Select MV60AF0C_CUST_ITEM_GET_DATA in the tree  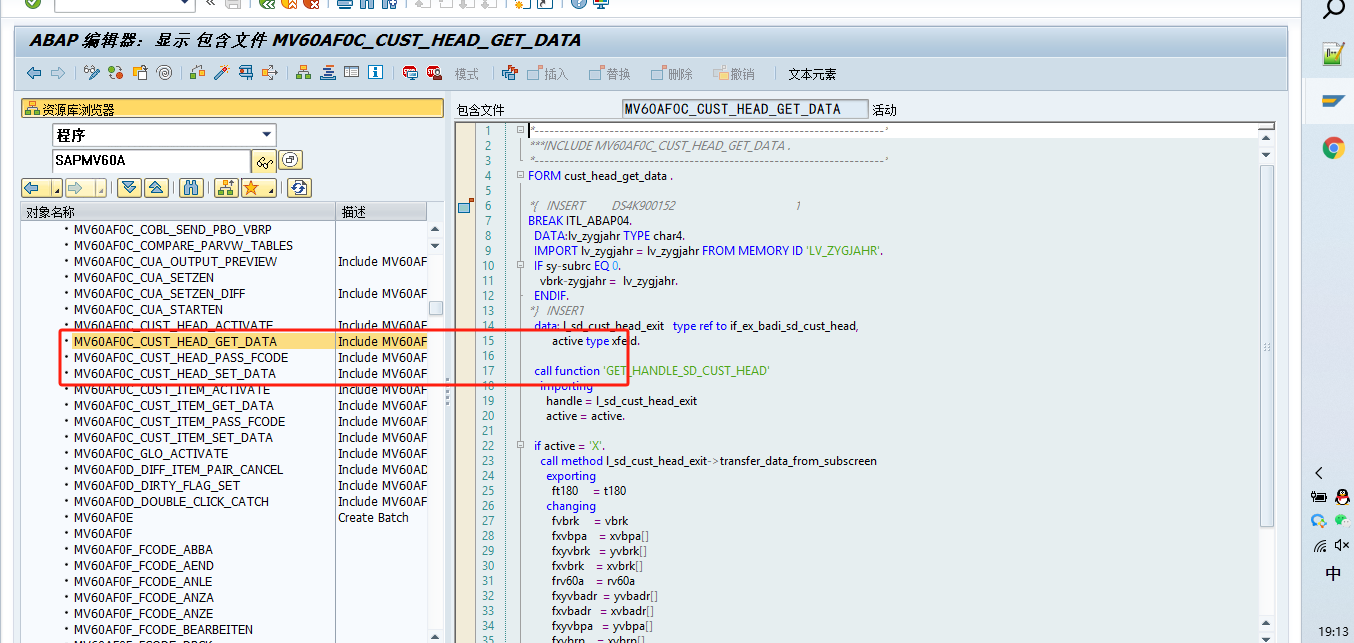tap(174, 405)
